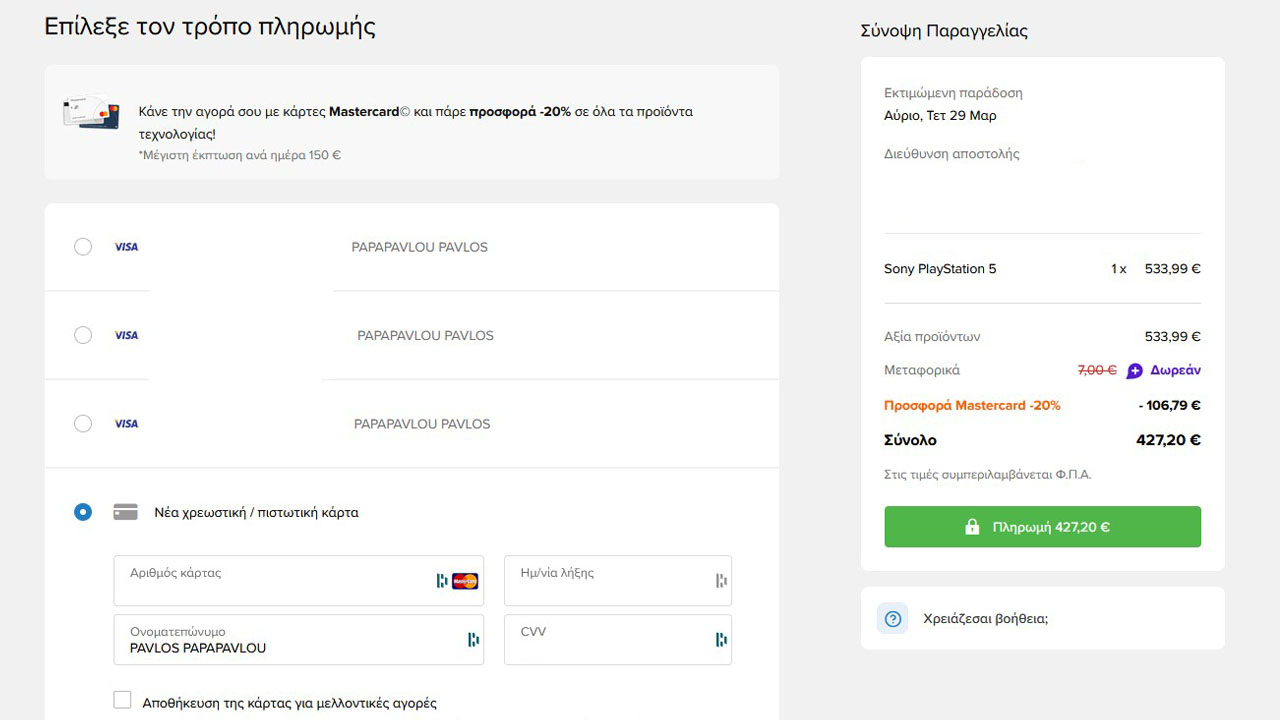Click the Mastercard logo in the card number field
This screenshot has height=720, width=1280.
coord(465,581)
